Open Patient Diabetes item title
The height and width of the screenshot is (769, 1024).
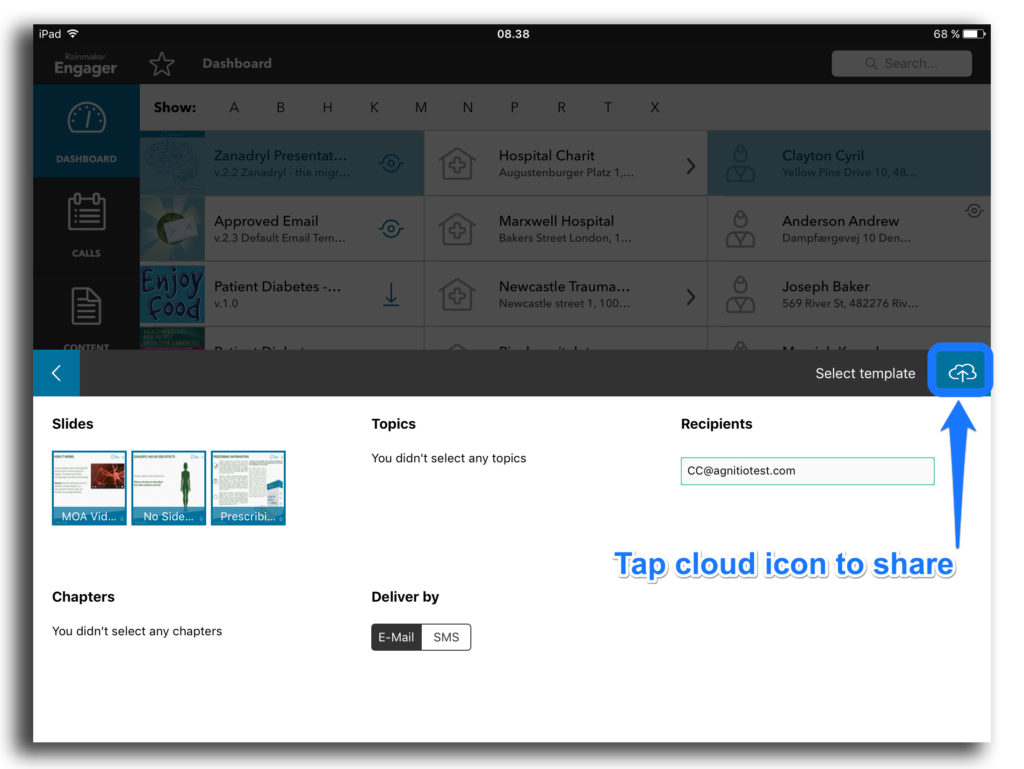(x=277, y=287)
